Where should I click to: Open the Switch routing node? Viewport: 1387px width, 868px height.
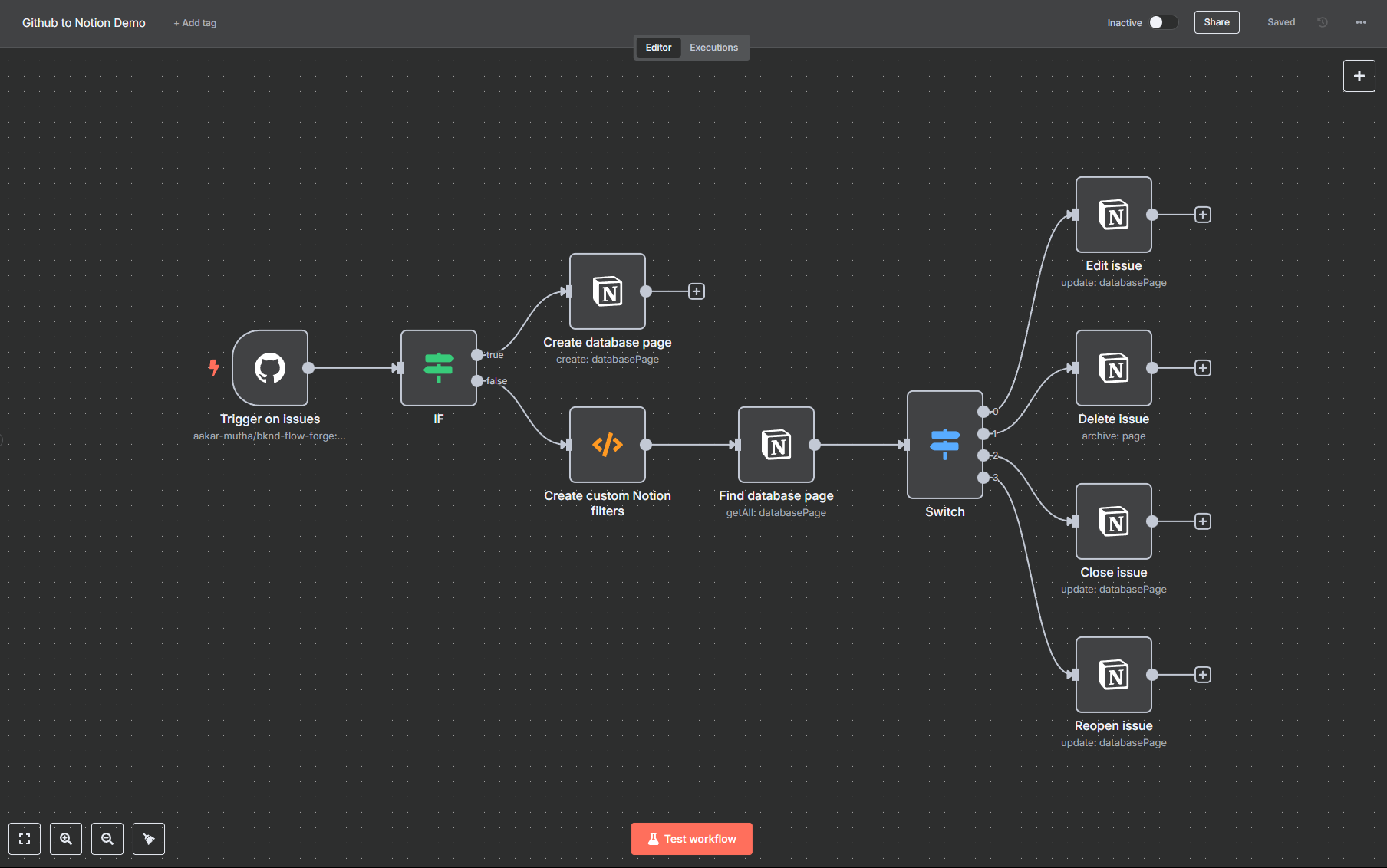point(944,445)
